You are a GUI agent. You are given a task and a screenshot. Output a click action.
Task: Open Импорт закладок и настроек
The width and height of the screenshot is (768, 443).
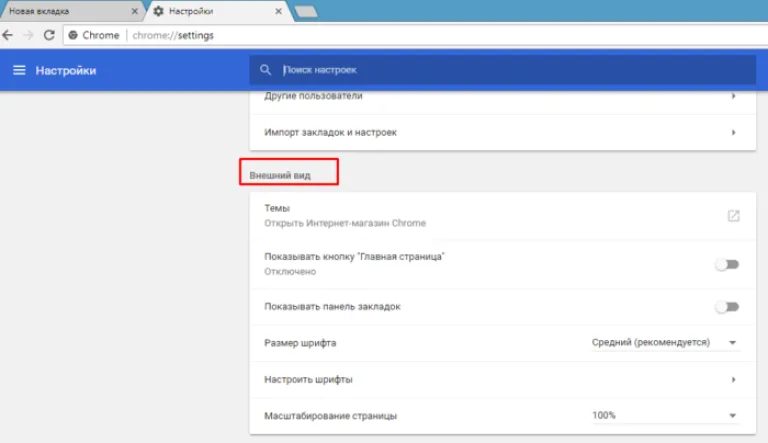(503, 132)
